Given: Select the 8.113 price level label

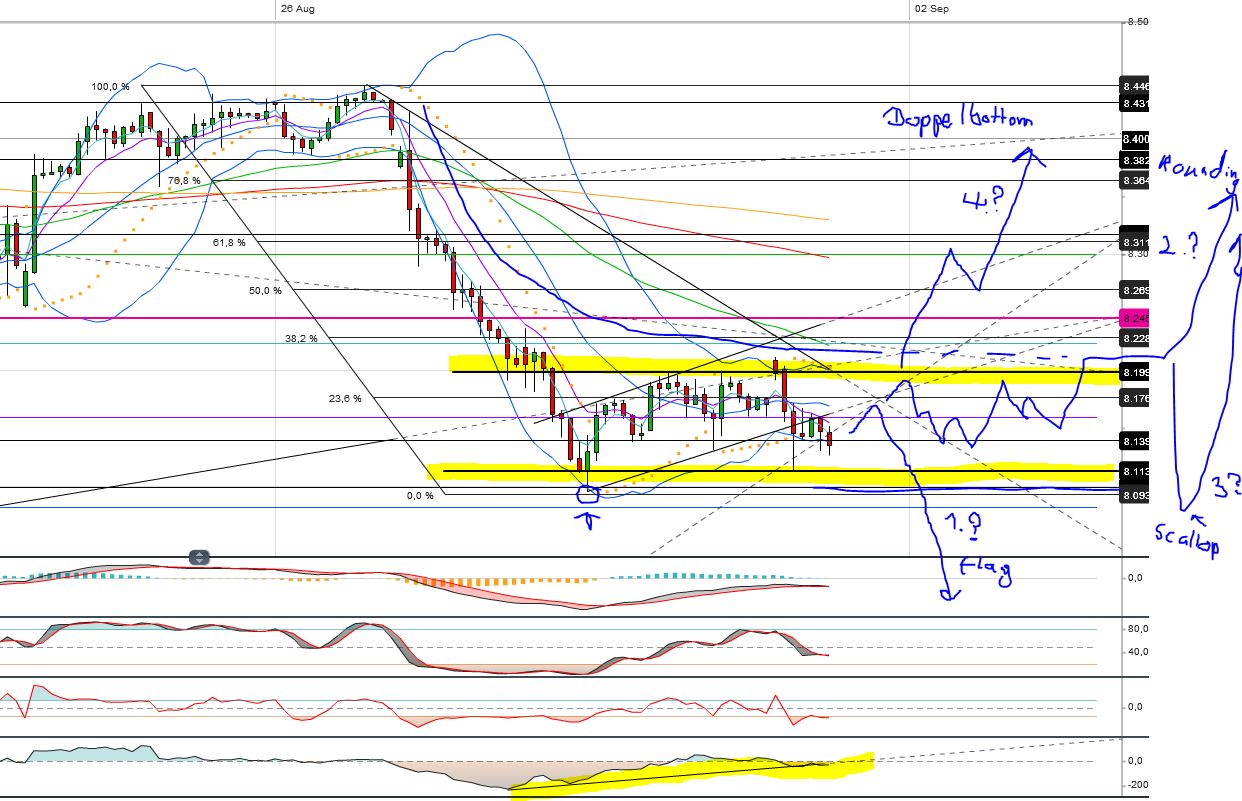Looking at the screenshot, I should tap(1134, 472).
